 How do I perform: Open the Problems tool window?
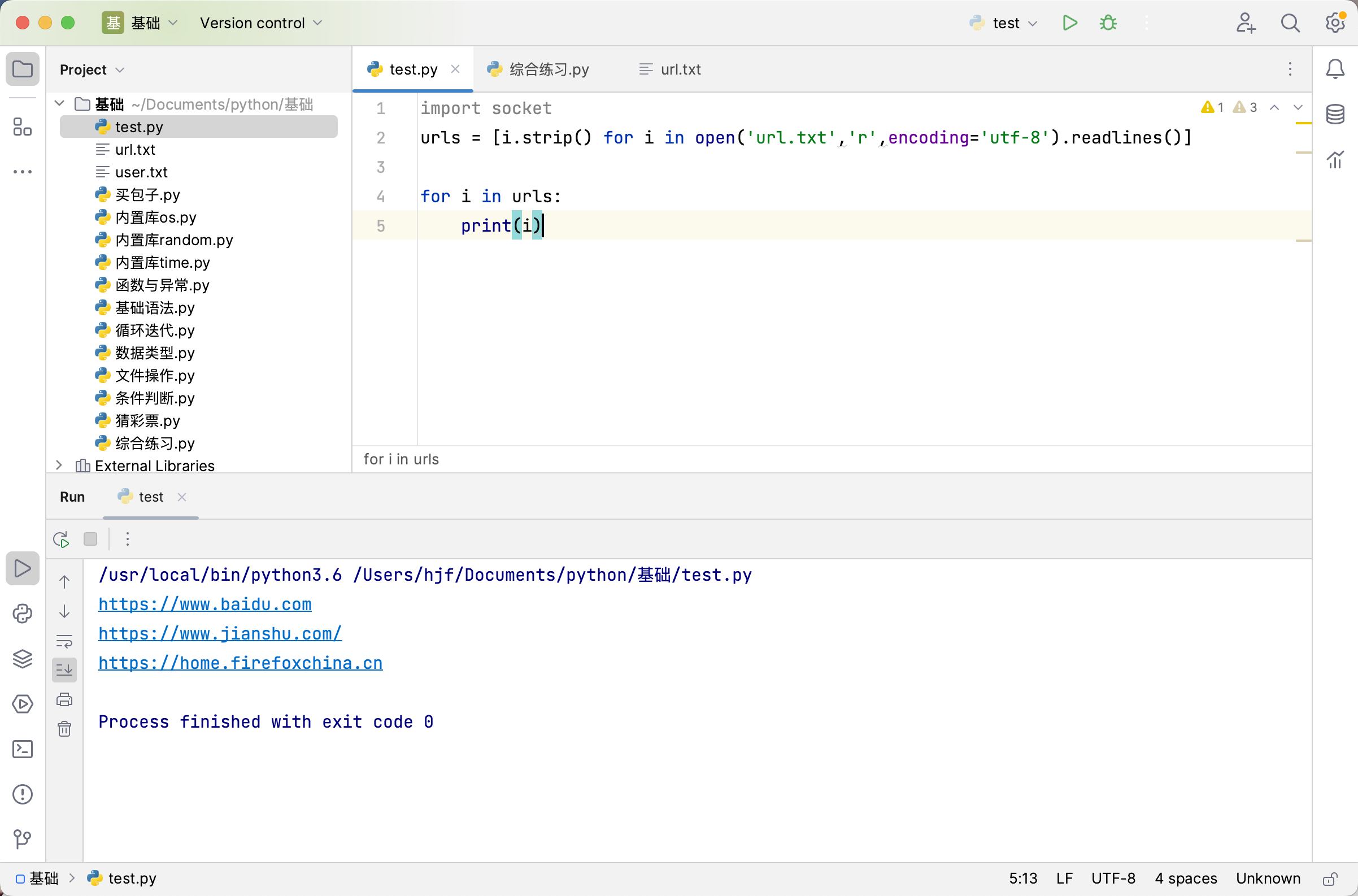coord(22,794)
